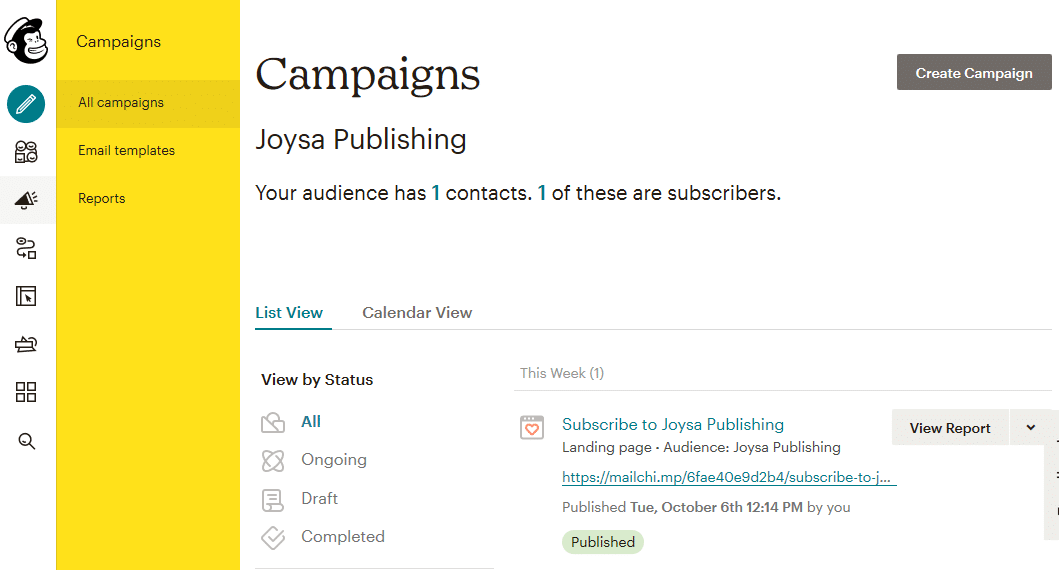This screenshot has height=570, width=1059.
Task: Switch to List View tab
Action: 289,313
